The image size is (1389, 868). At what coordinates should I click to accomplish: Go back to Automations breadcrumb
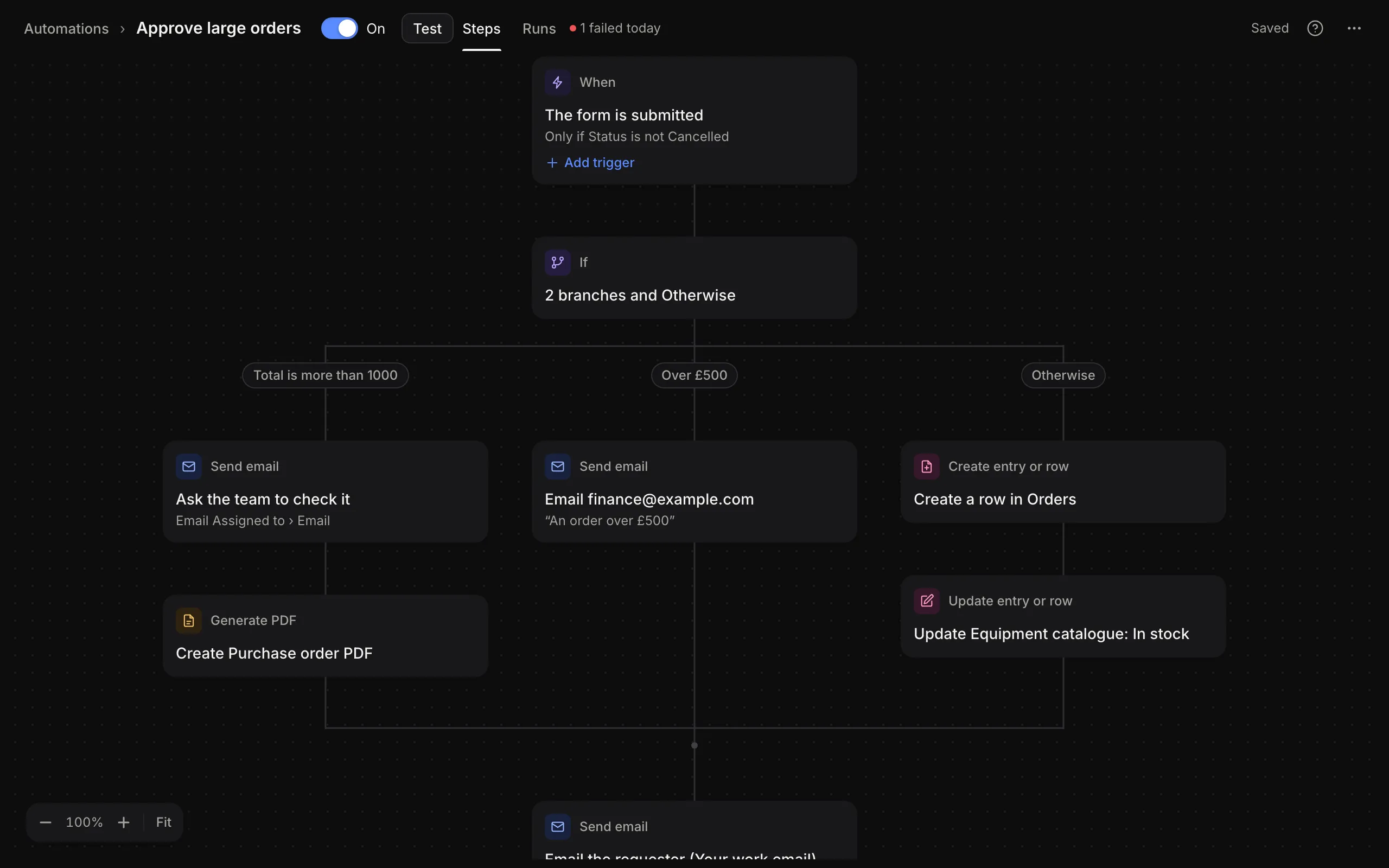click(x=66, y=28)
